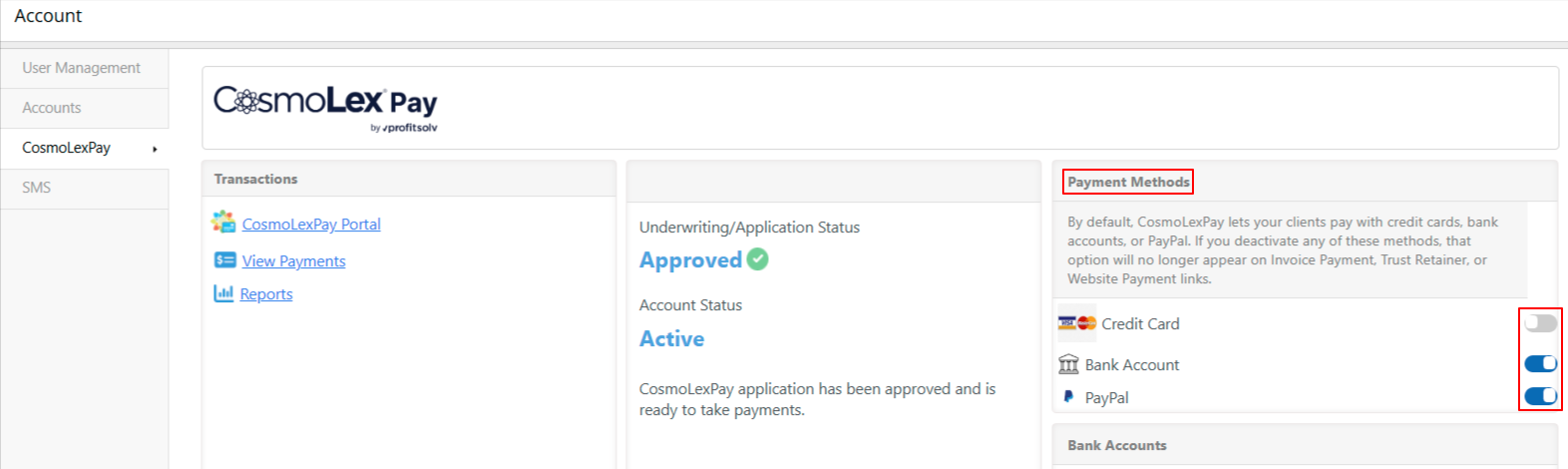Image resolution: width=1568 pixels, height=469 pixels.
Task: Click the Reports bar chart icon
Action: pyautogui.click(x=223, y=293)
